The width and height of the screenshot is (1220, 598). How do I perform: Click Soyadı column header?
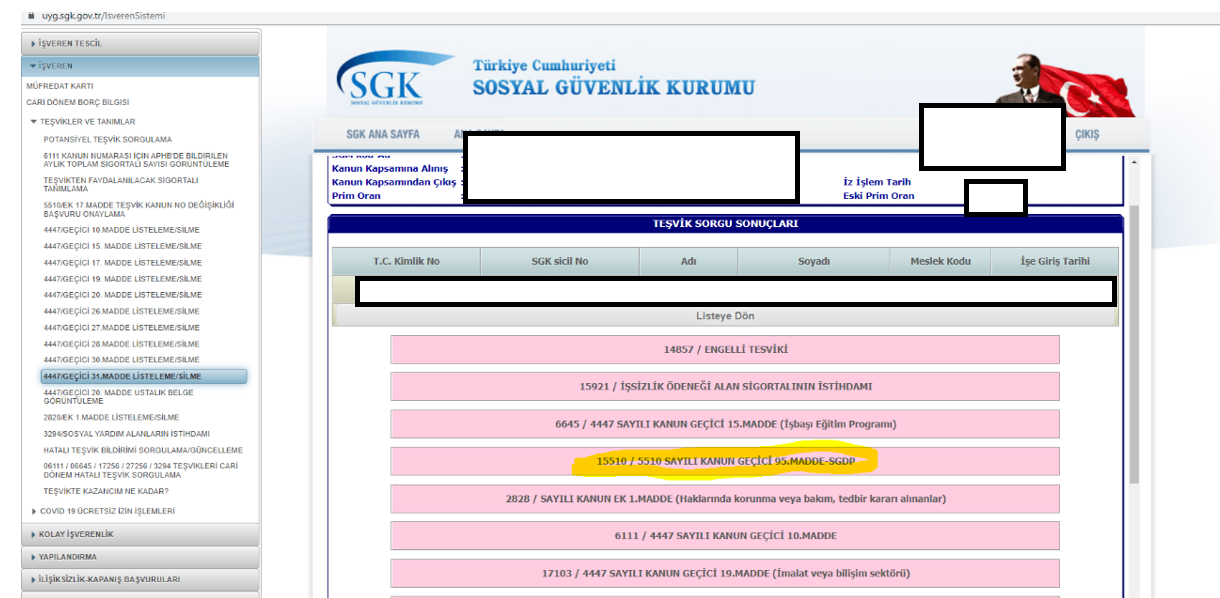click(x=814, y=261)
